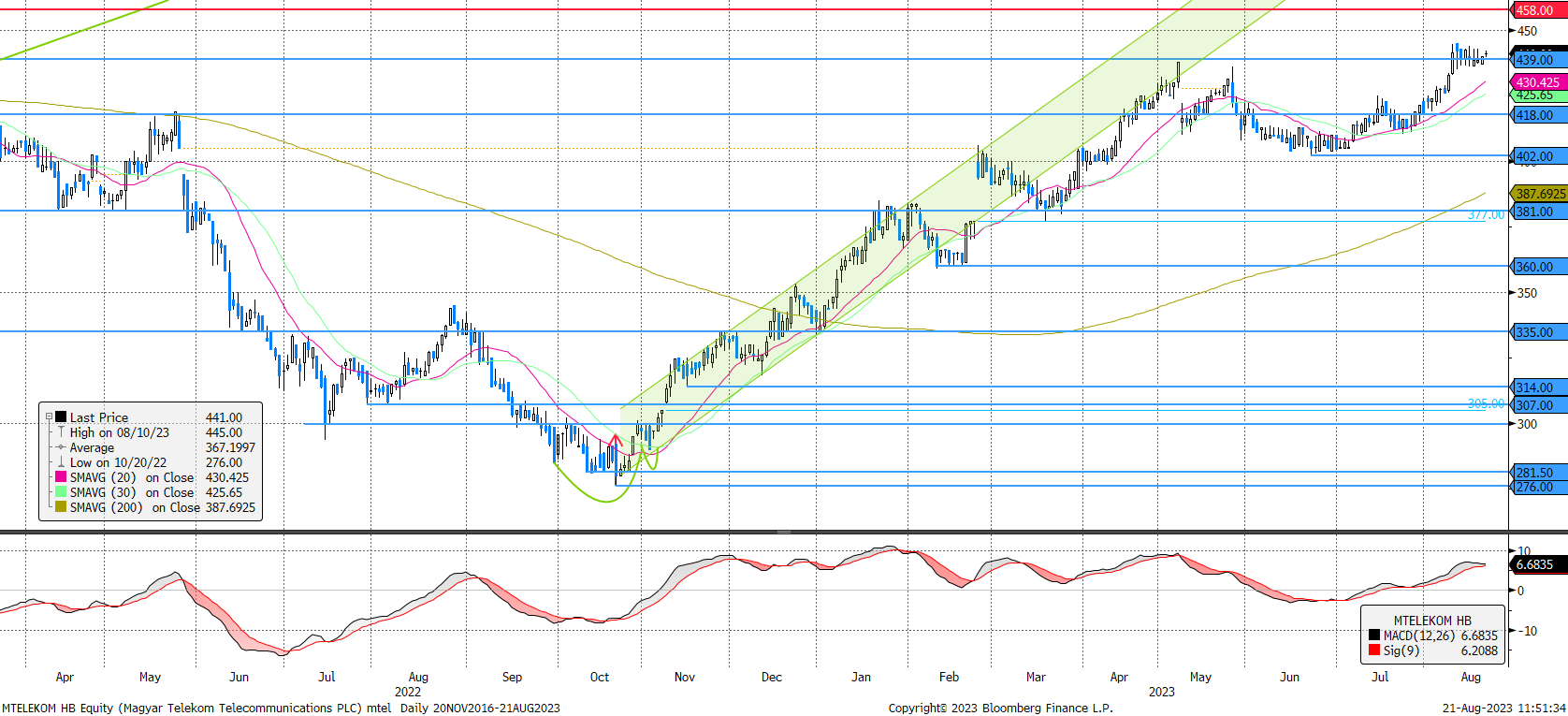
Task: Click the Oct month label on time axis
Action: [600, 677]
